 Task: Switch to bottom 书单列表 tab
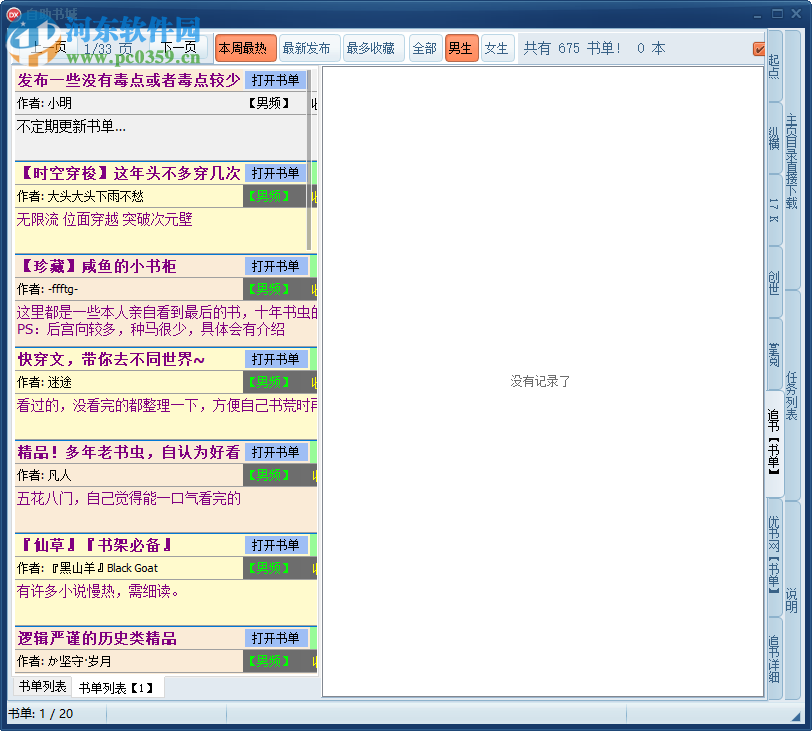pos(42,686)
